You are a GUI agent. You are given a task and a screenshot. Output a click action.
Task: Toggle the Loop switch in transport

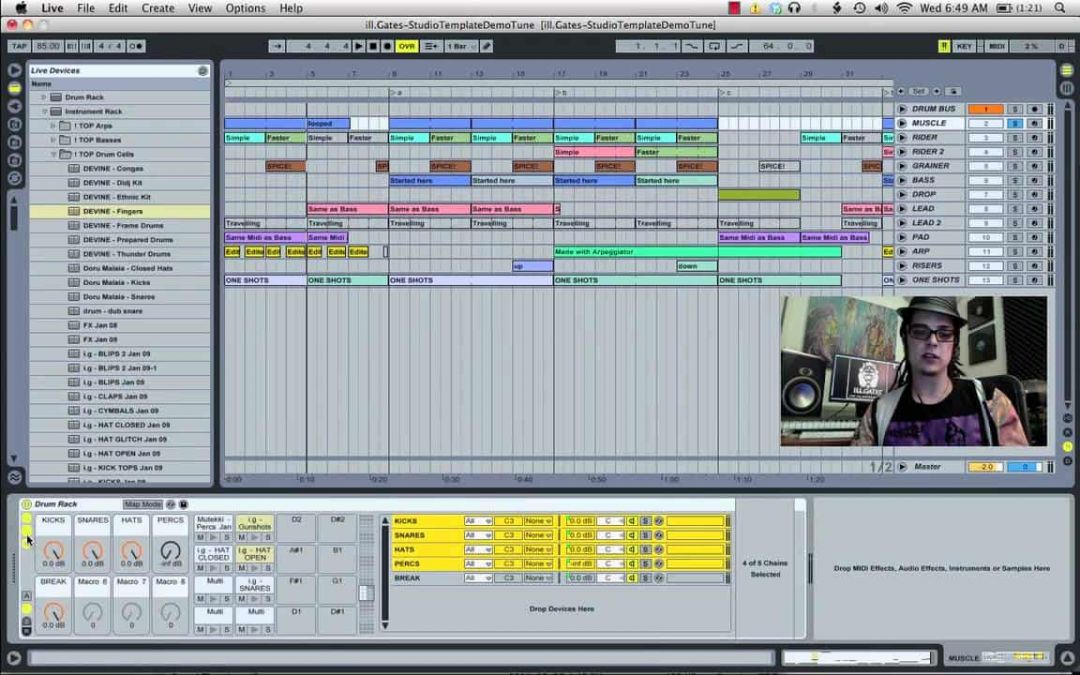714,46
